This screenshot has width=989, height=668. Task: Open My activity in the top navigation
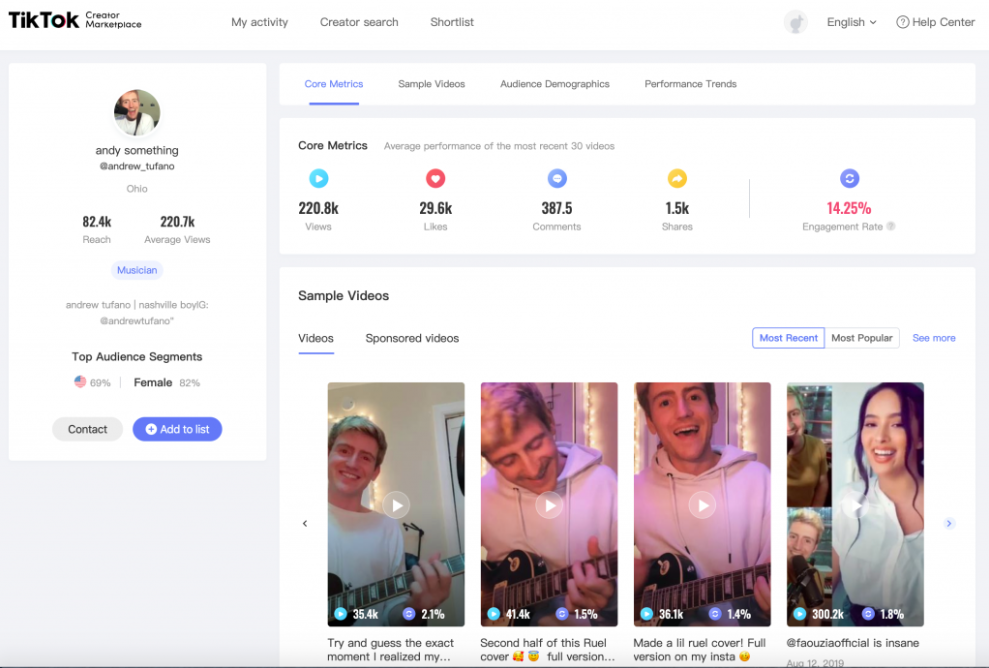coord(259,22)
